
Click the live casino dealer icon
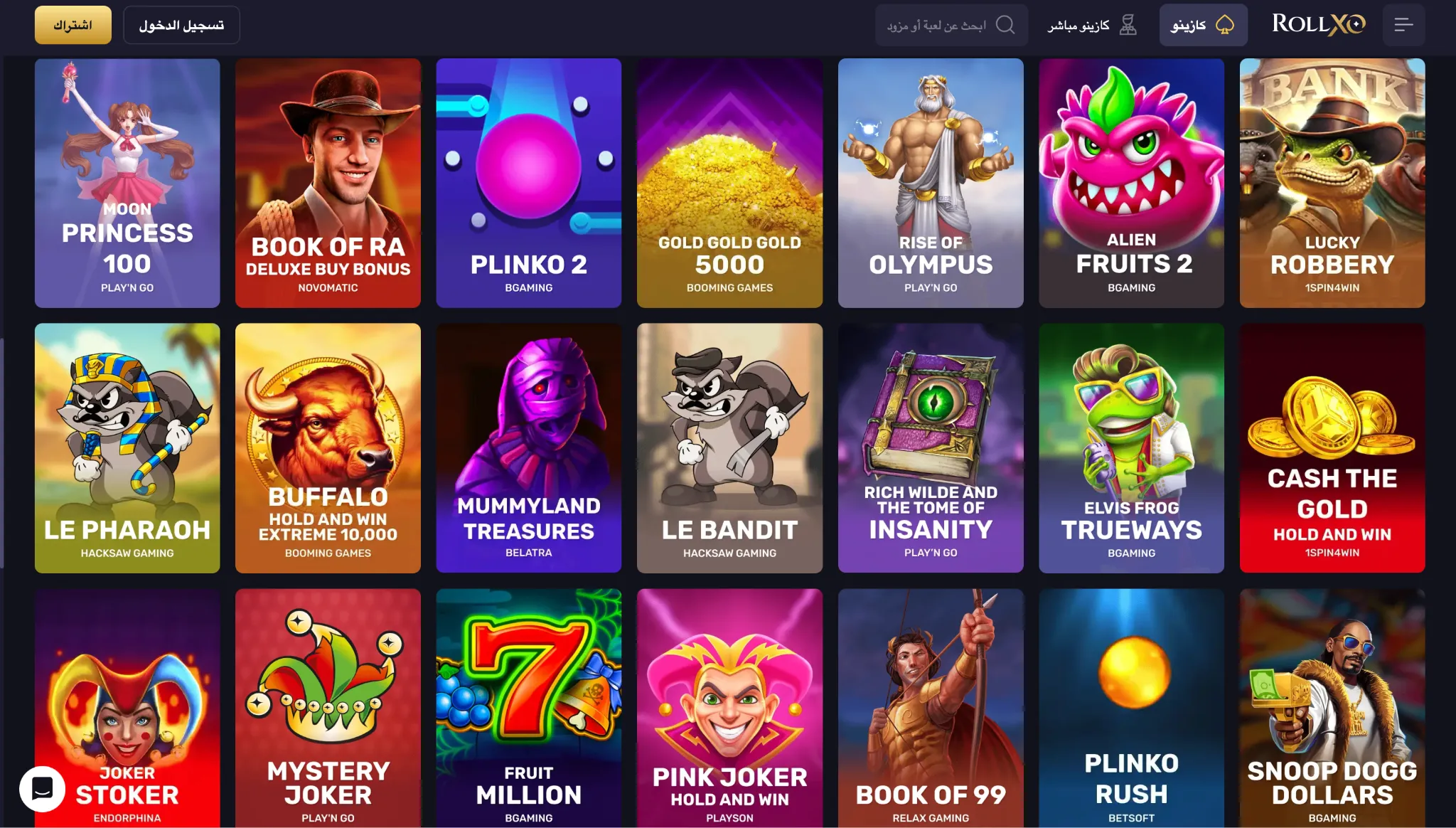(1128, 25)
